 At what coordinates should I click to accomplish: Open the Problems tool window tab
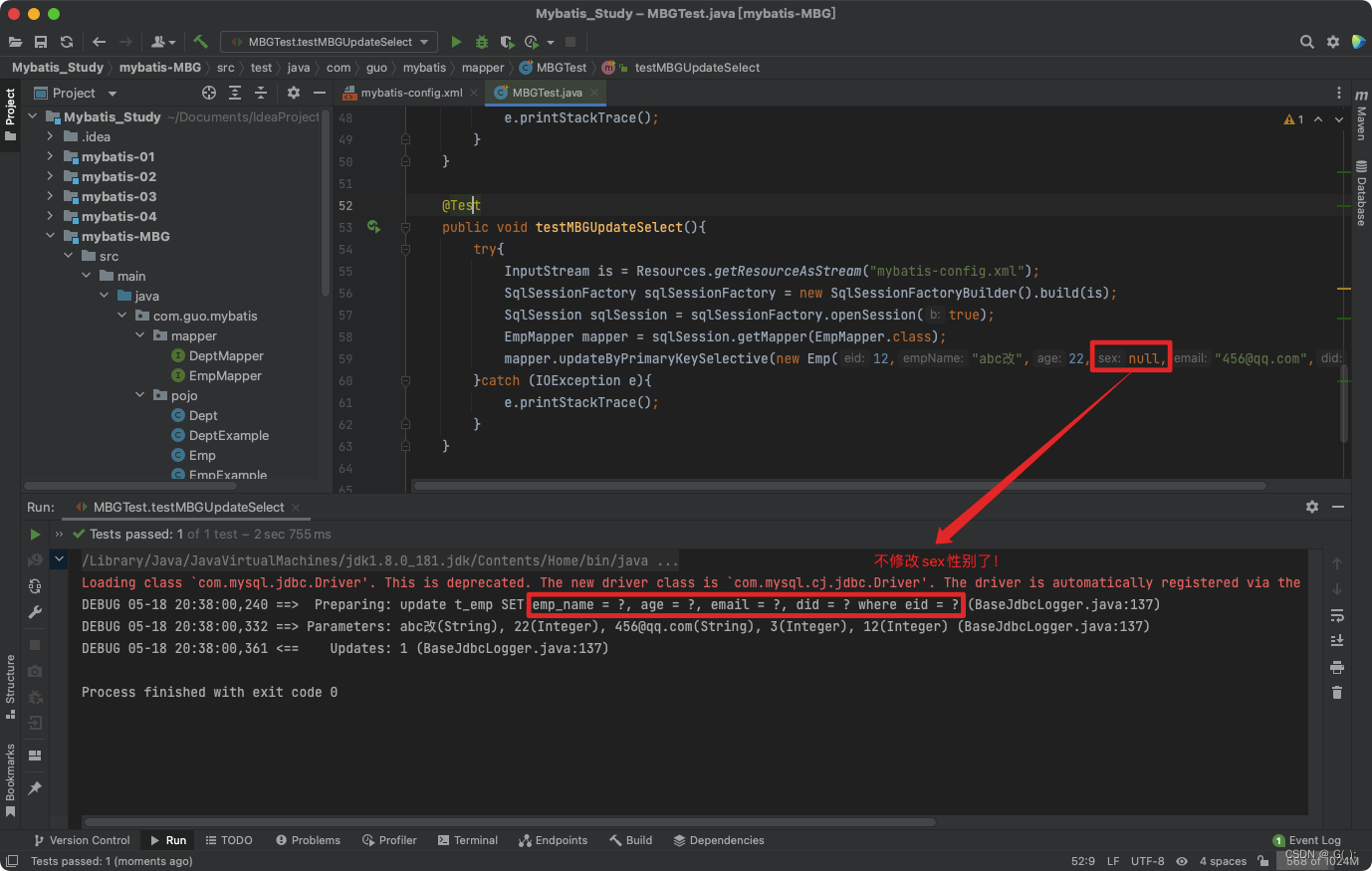click(309, 840)
